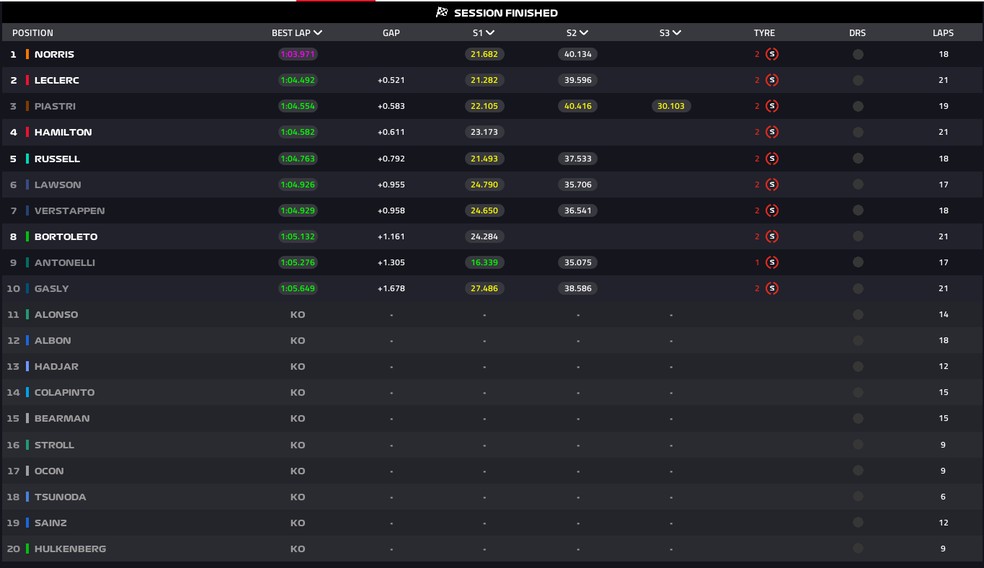The width and height of the screenshot is (984, 568).
Task: Click Leclerc's soft tyre icon
Action: coord(772,80)
